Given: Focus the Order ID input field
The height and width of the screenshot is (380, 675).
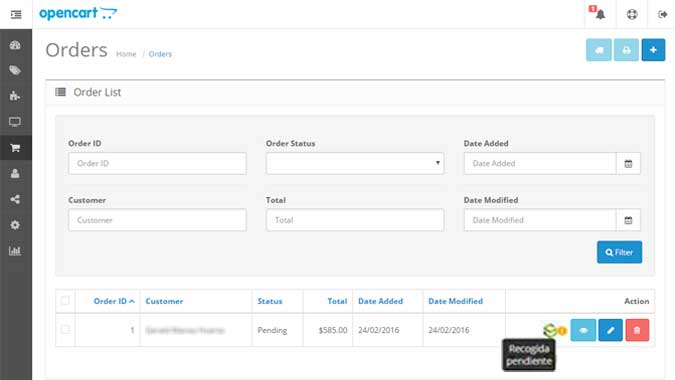Looking at the screenshot, I should pos(157,164).
